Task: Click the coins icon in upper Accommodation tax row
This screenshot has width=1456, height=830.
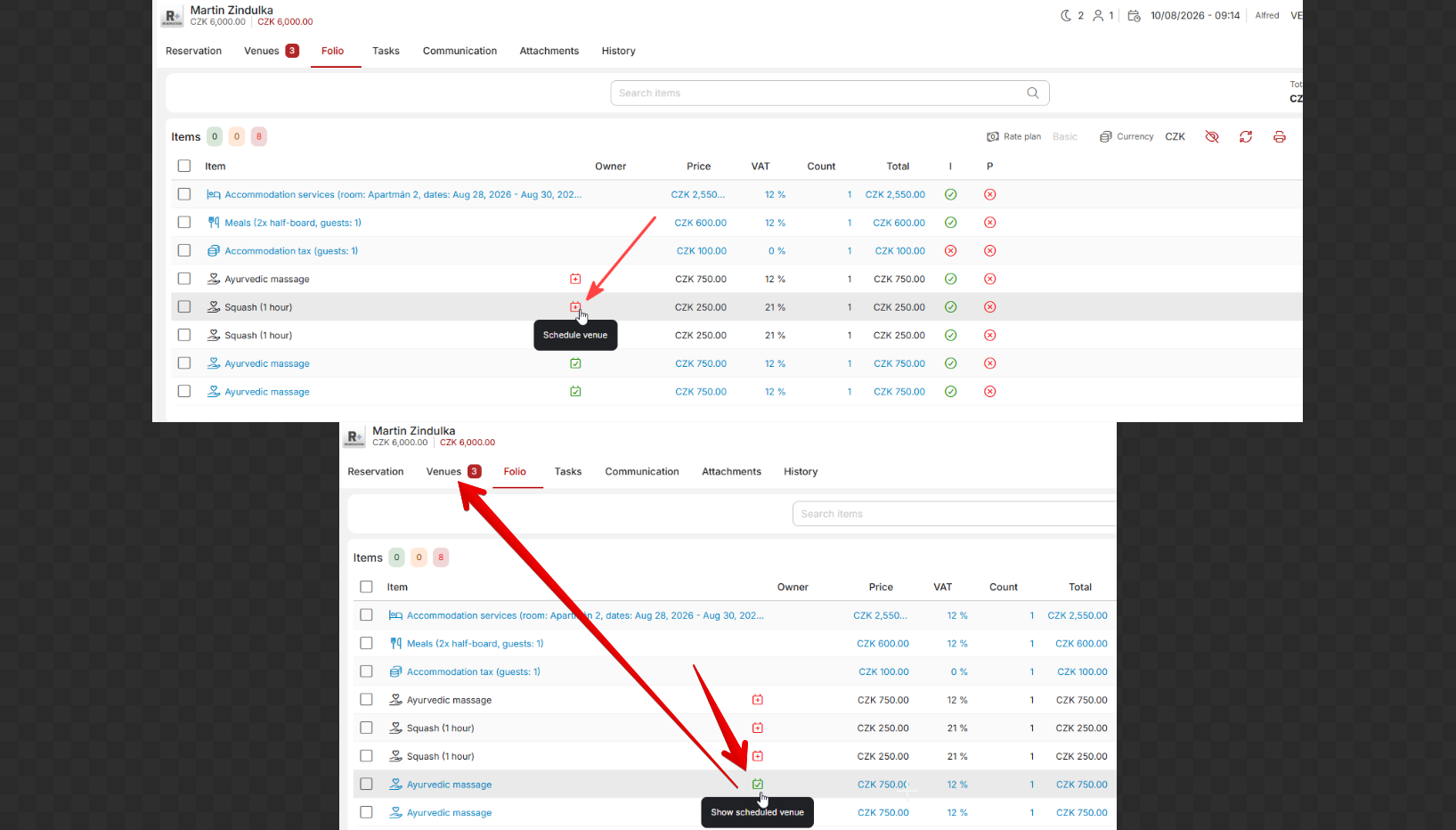Action: (214, 251)
